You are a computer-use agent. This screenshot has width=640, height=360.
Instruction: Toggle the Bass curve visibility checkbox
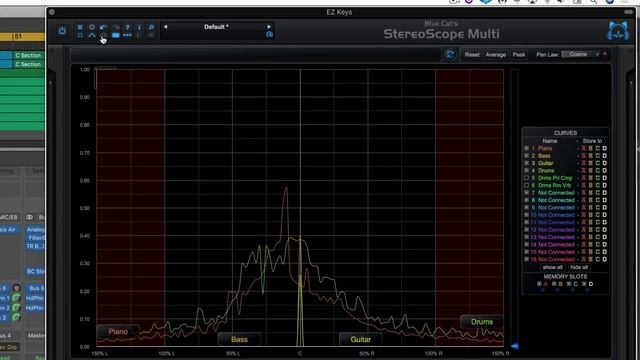coord(527,156)
